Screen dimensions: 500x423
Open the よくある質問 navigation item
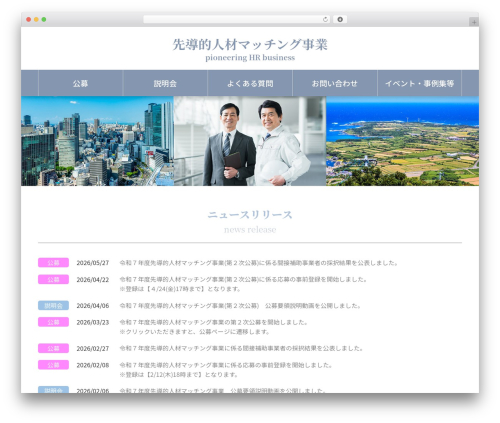pos(250,83)
